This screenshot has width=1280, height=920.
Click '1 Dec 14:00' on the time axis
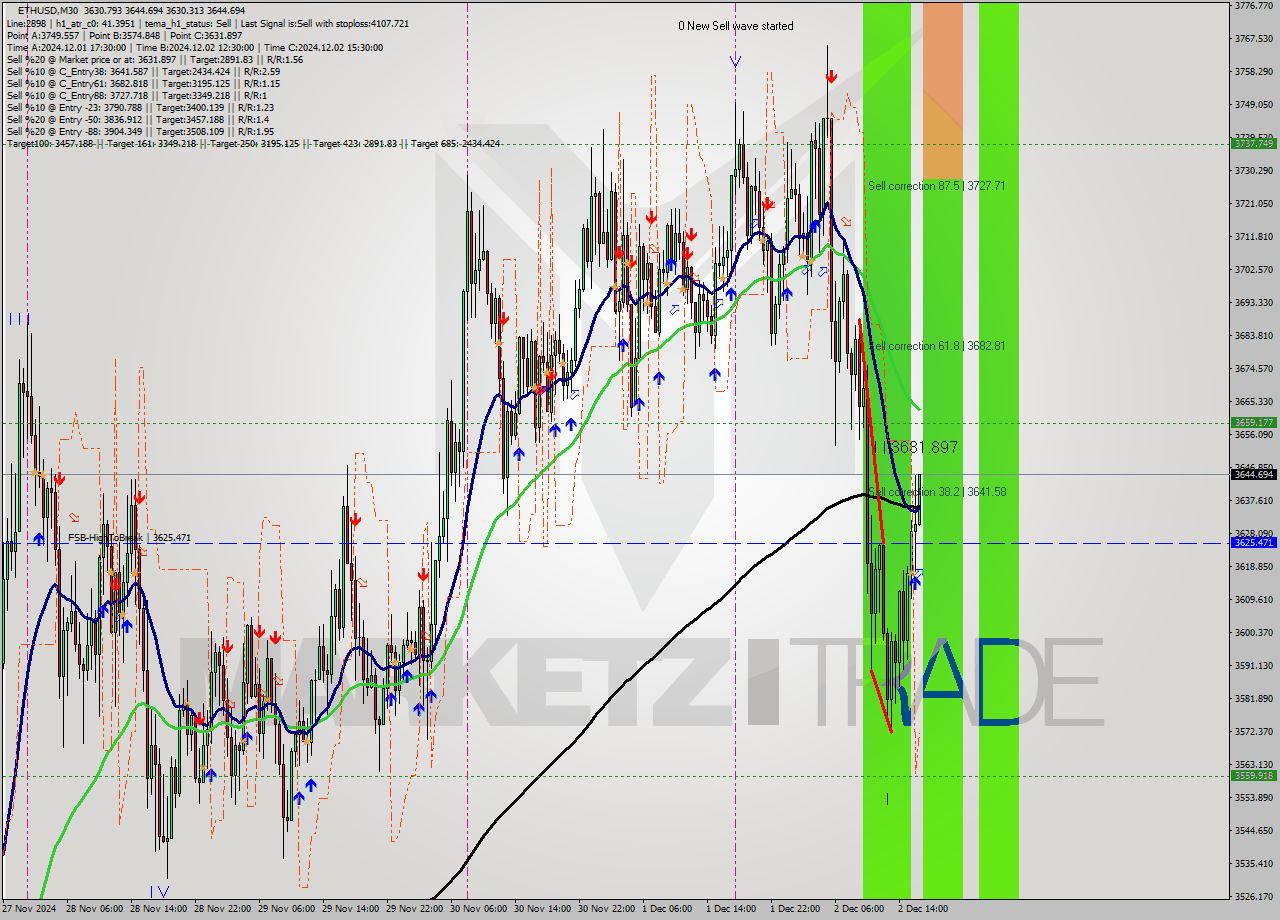[731, 909]
